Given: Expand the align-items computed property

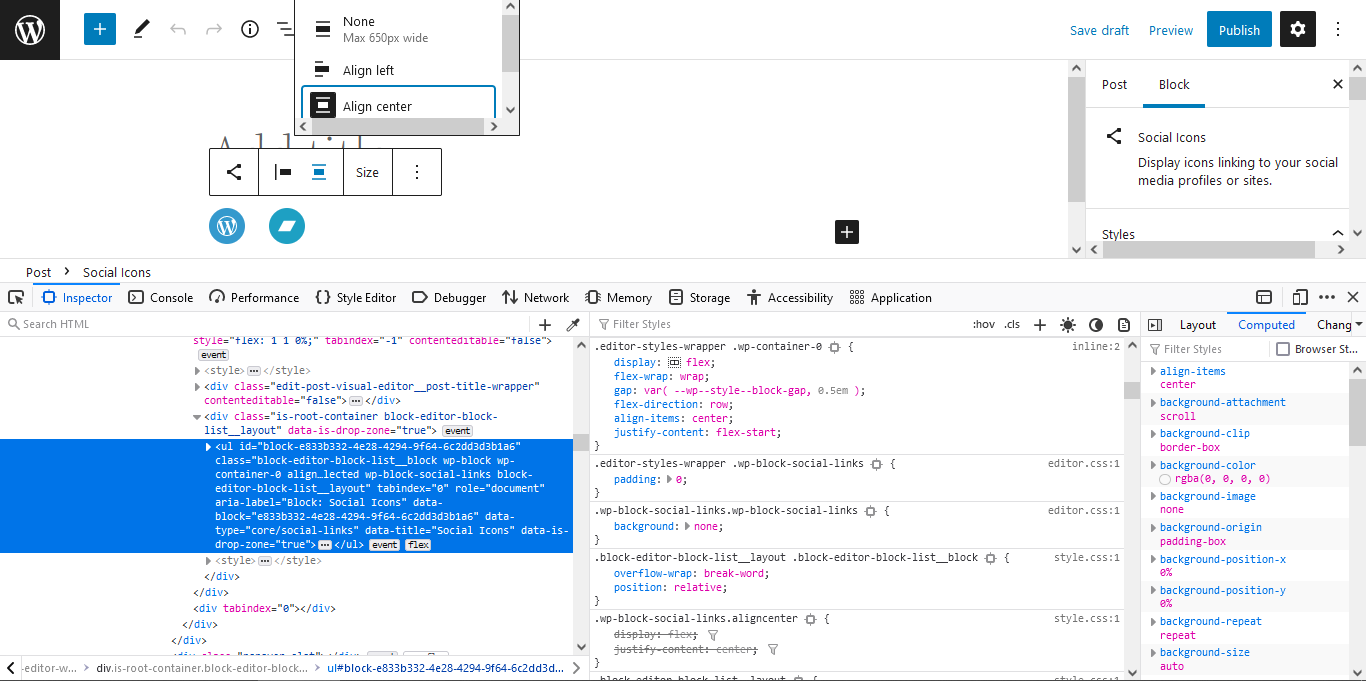Looking at the screenshot, I should pos(1153,371).
